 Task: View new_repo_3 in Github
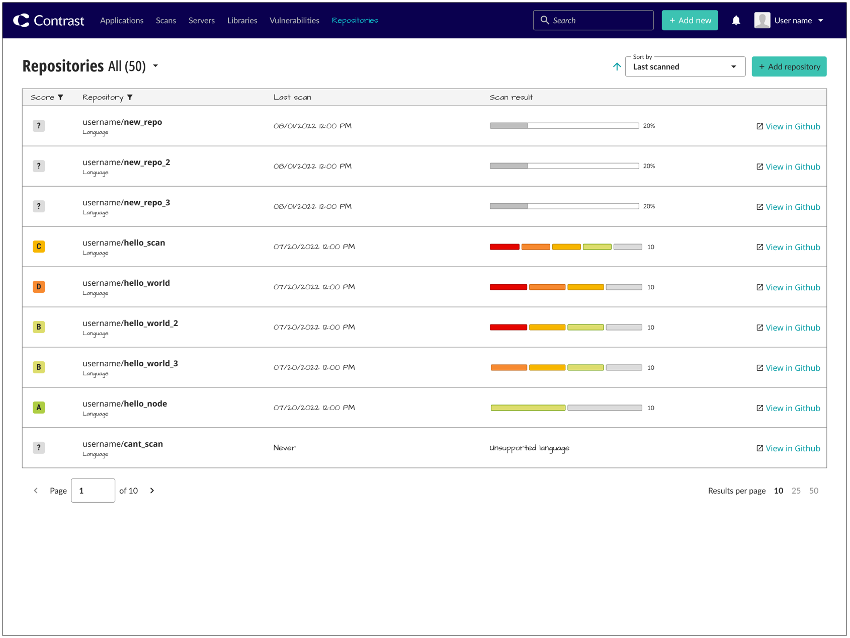788,207
